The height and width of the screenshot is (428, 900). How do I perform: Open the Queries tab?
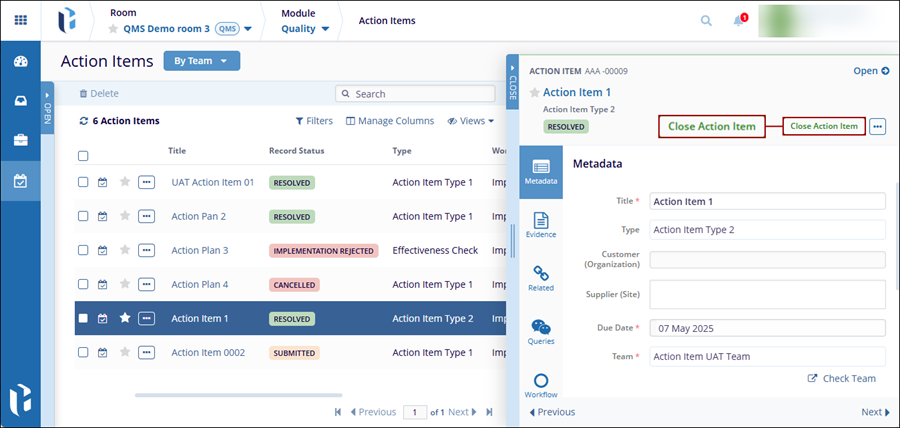click(x=541, y=332)
